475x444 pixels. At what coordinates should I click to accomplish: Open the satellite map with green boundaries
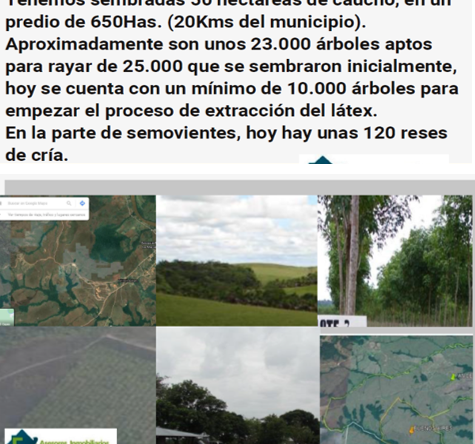pyautogui.click(x=396, y=390)
